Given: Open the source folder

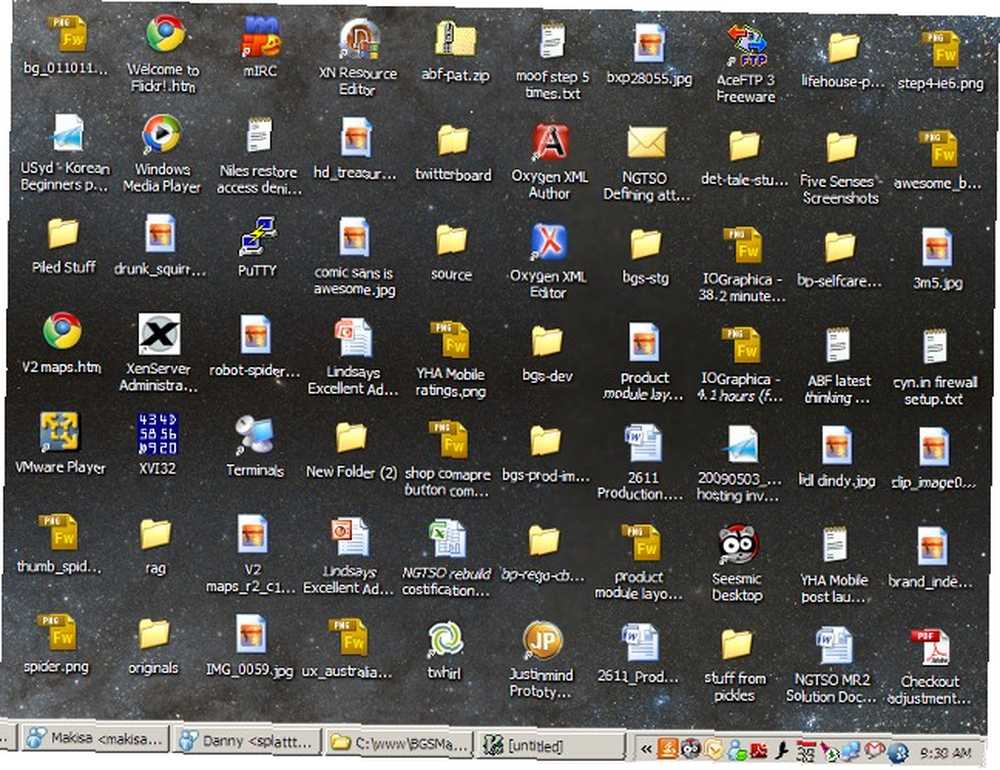Looking at the screenshot, I should [452, 240].
